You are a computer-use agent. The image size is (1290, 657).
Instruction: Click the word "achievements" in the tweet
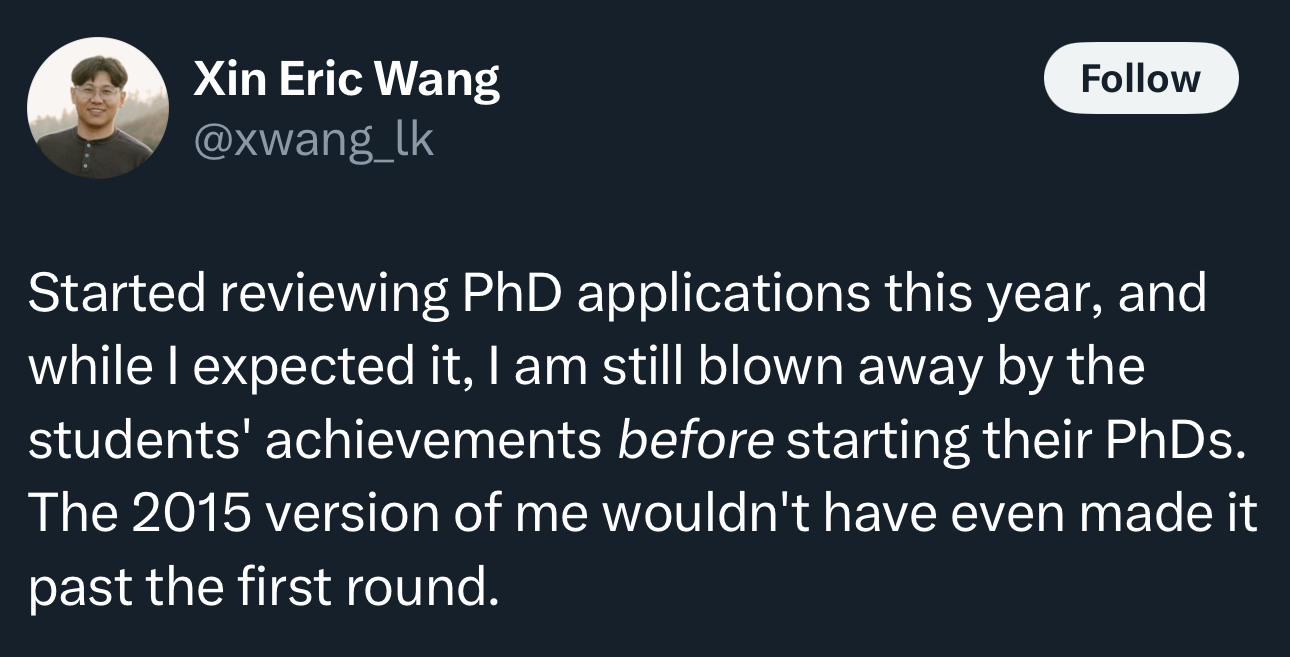point(432,441)
